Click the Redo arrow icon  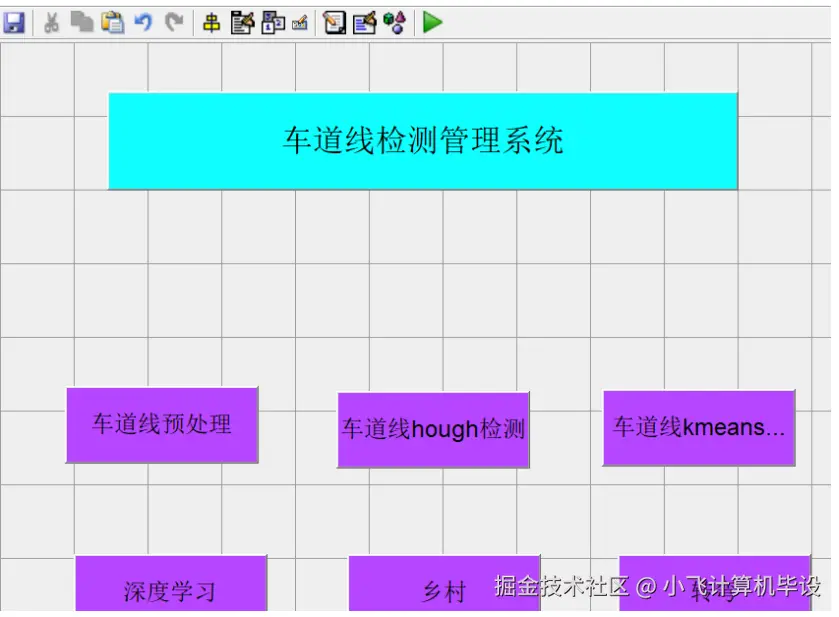pyautogui.click(x=174, y=22)
